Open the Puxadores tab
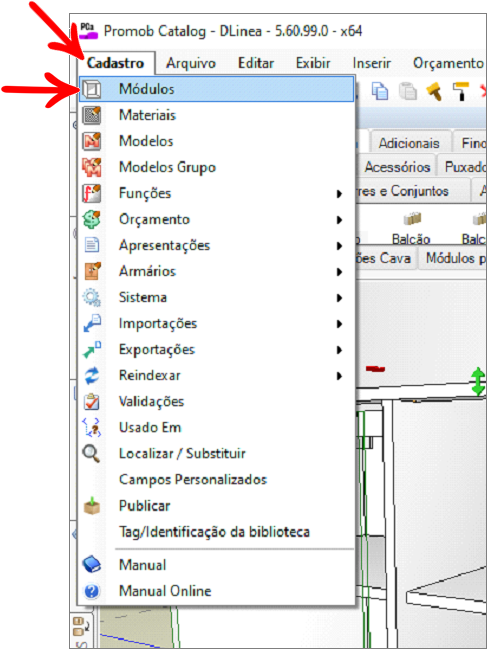This screenshot has width=487, height=649. click(x=463, y=167)
